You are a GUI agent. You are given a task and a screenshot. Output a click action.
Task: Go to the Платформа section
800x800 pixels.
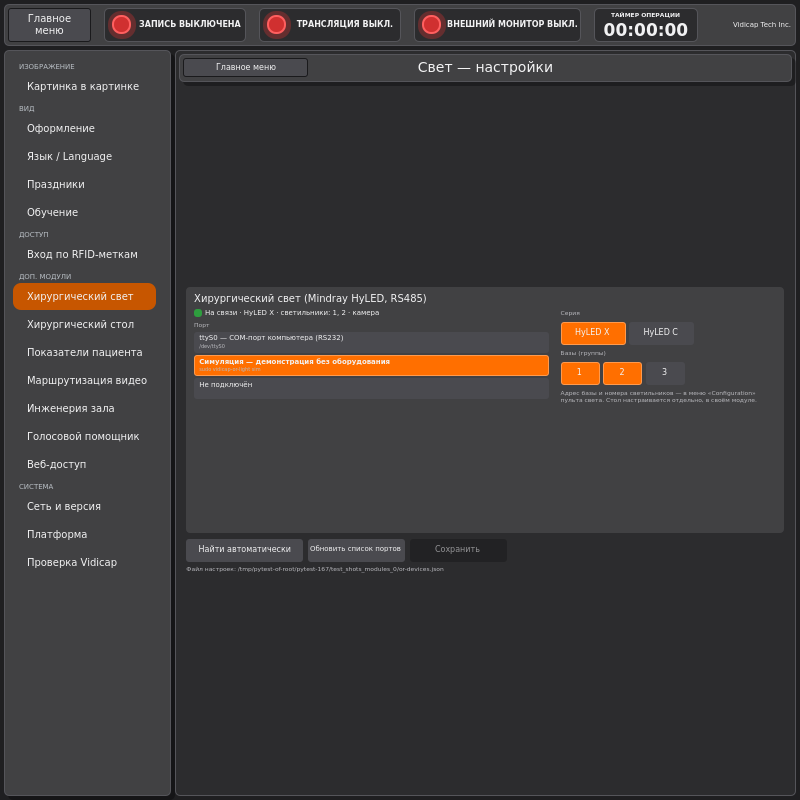tap(84, 535)
